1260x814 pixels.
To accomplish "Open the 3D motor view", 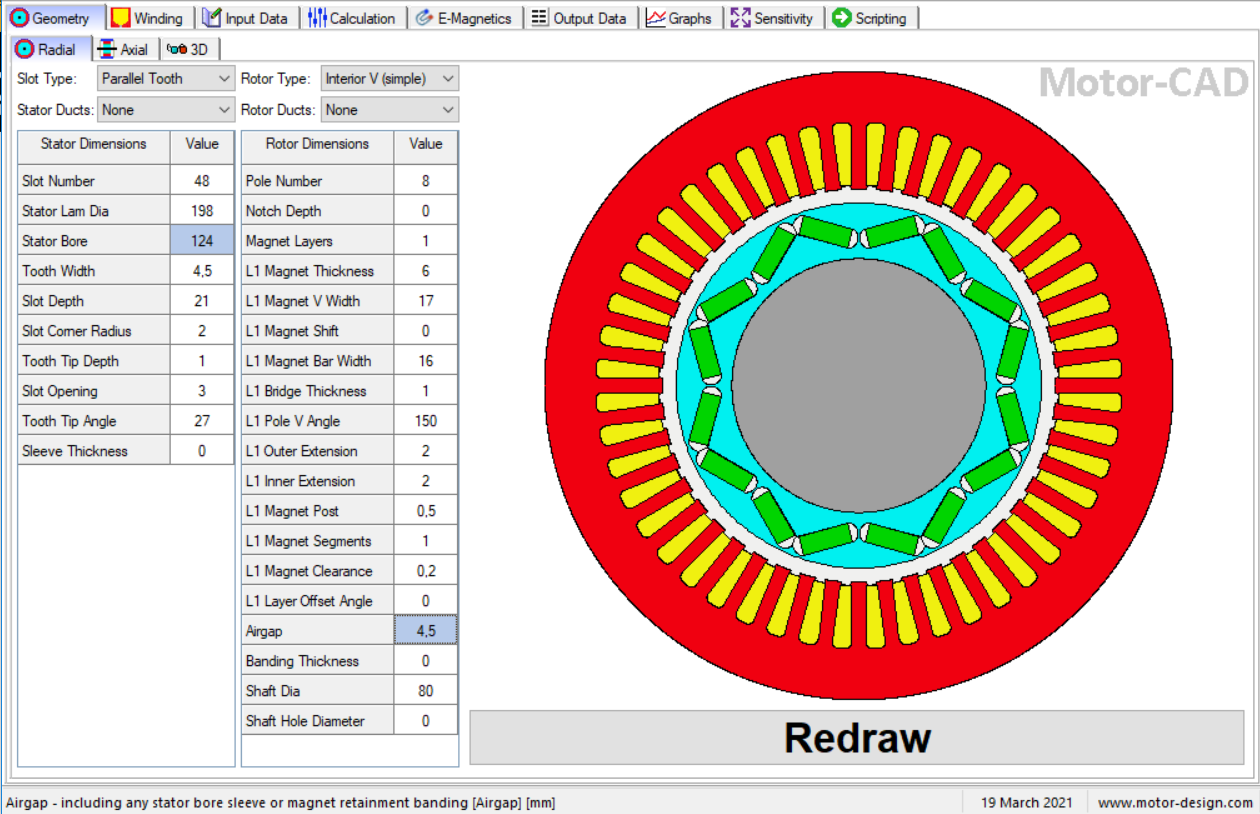I will coord(189,49).
